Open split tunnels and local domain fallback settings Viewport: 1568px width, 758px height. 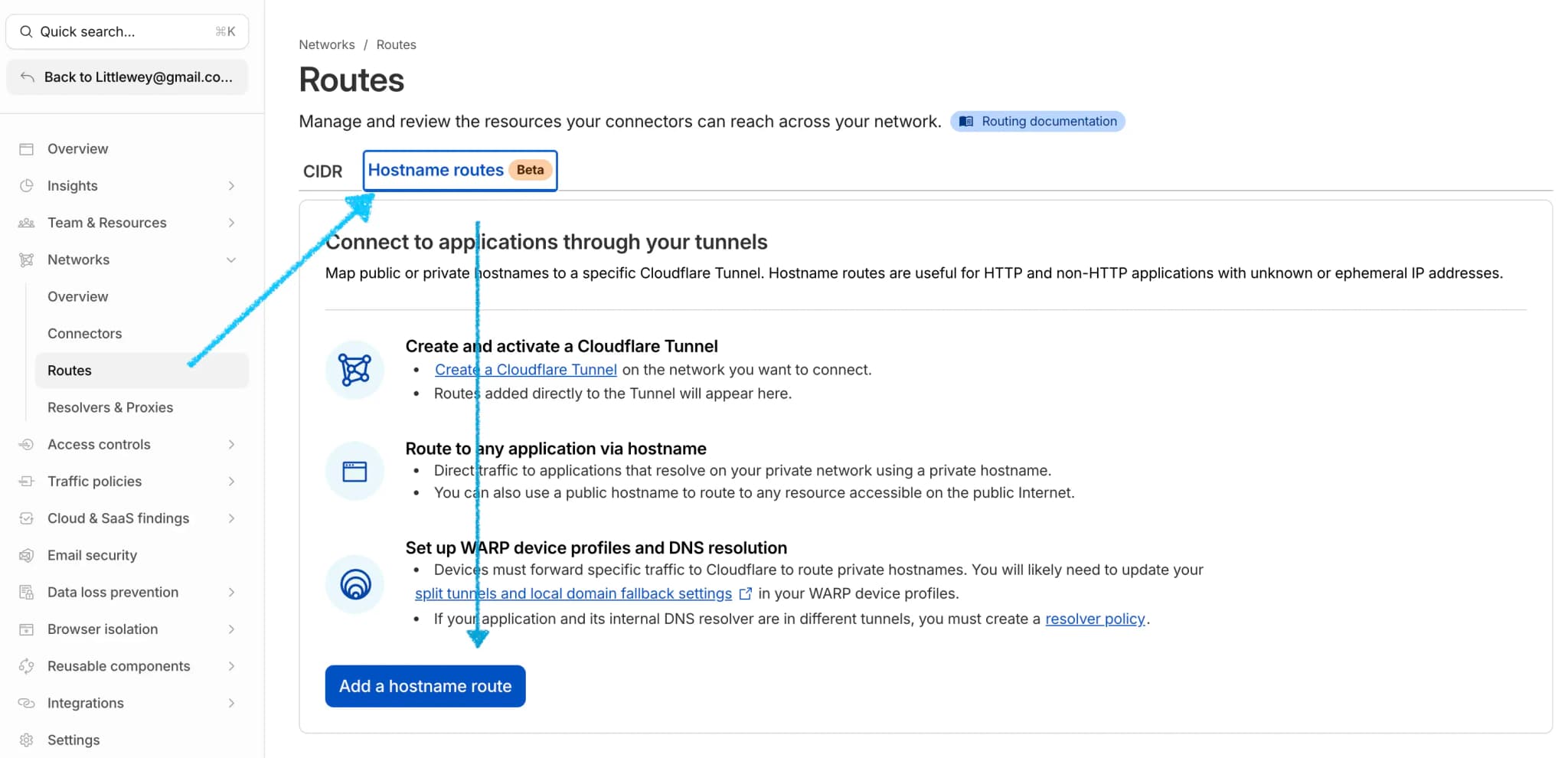coord(573,593)
